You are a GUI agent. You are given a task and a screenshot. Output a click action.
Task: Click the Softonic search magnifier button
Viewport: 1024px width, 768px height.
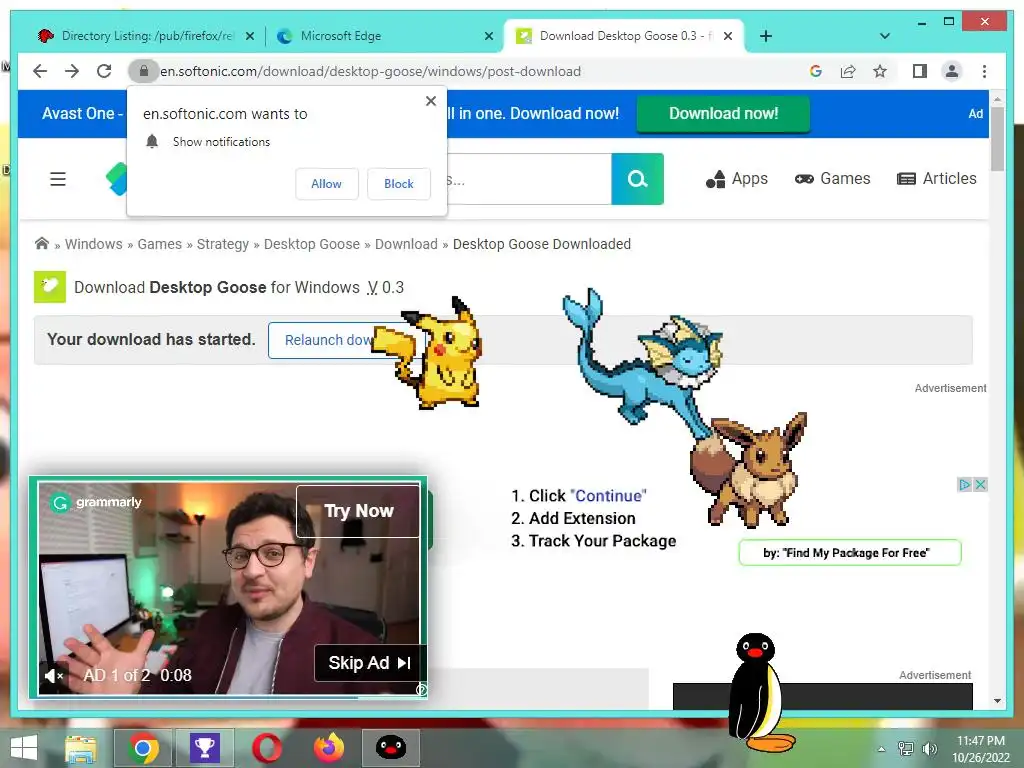tap(637, 179)
